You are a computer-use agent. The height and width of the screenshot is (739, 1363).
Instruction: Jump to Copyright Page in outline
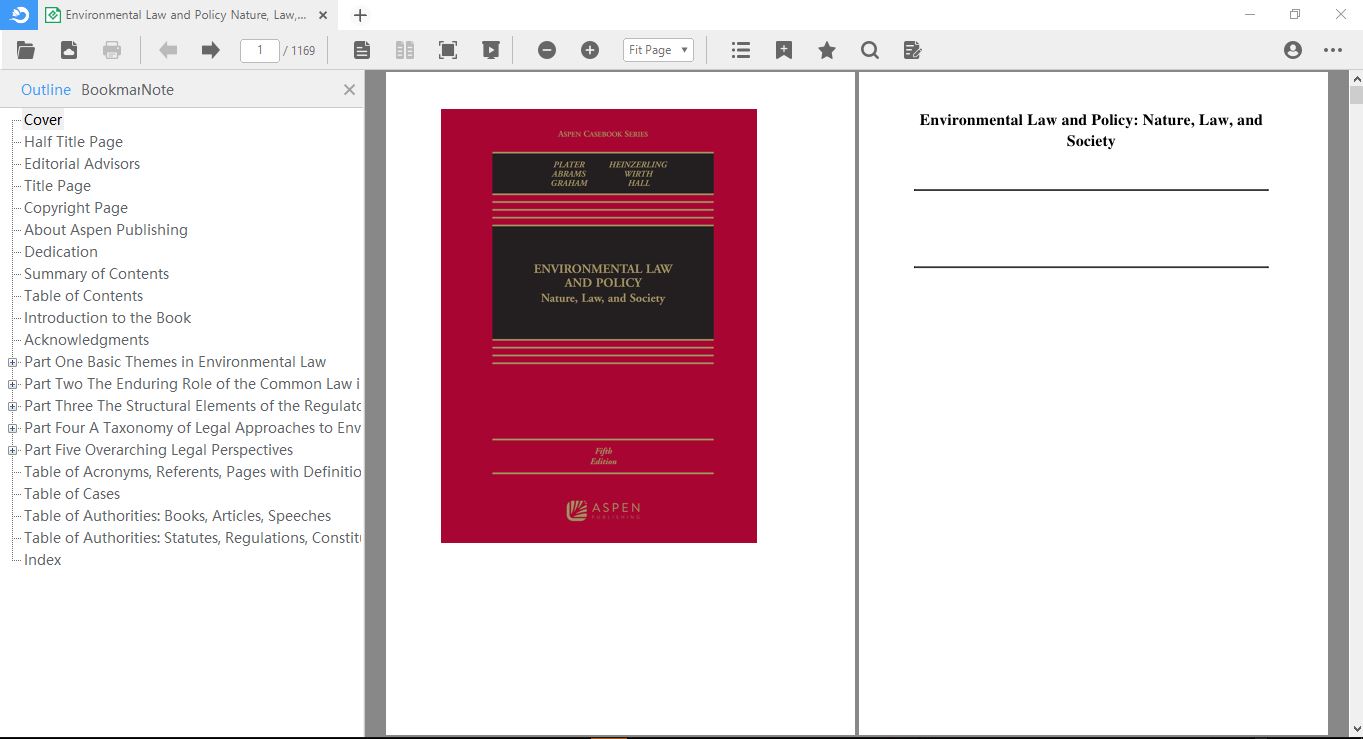76,208
